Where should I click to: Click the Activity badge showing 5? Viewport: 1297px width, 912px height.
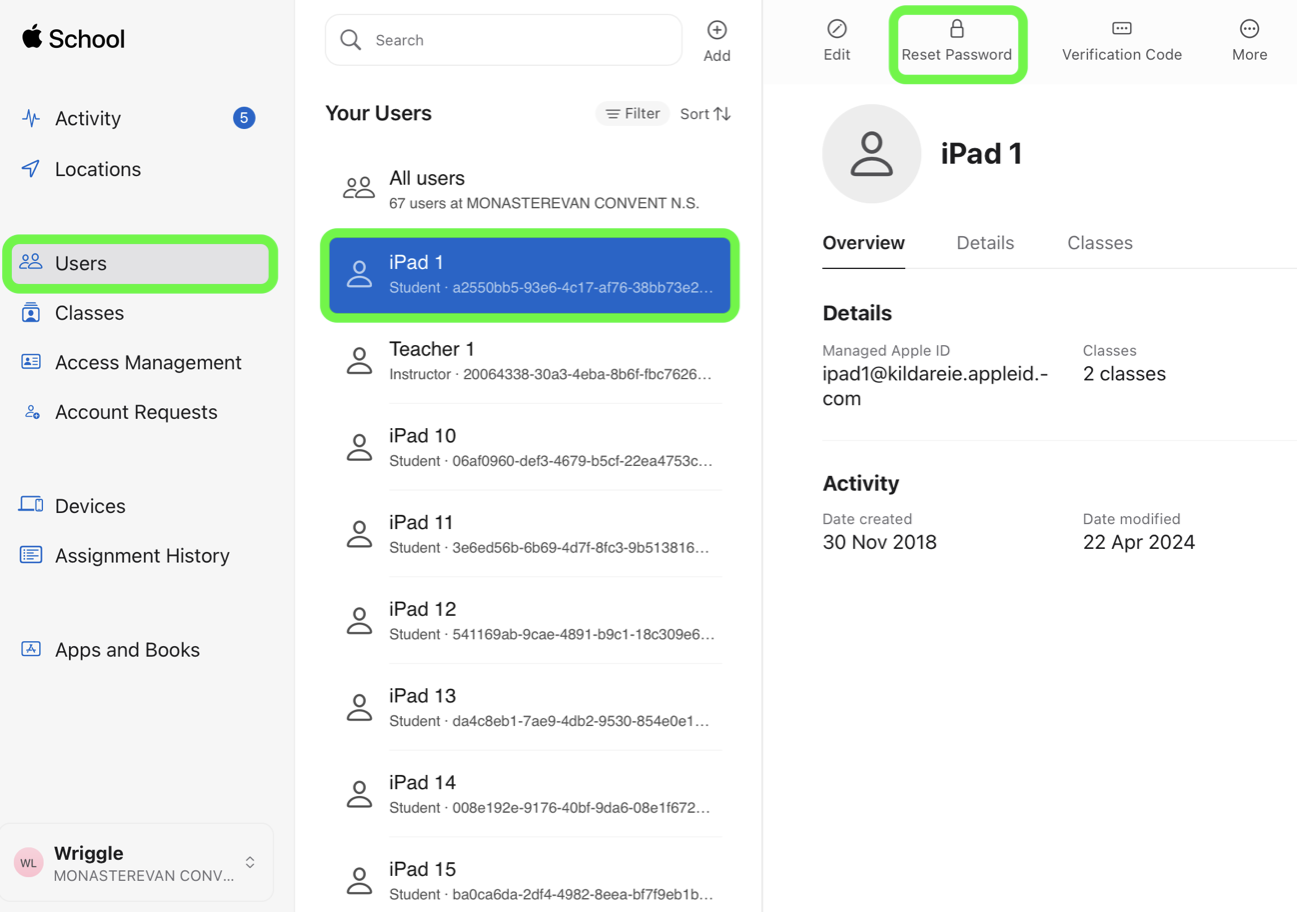pyautogui.click(x=244, y=118)
